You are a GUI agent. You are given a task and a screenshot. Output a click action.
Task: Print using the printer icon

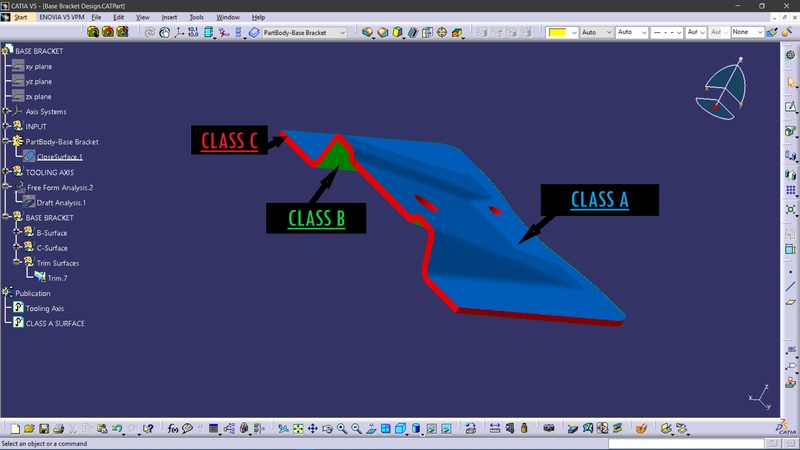[x=59, y=429]
